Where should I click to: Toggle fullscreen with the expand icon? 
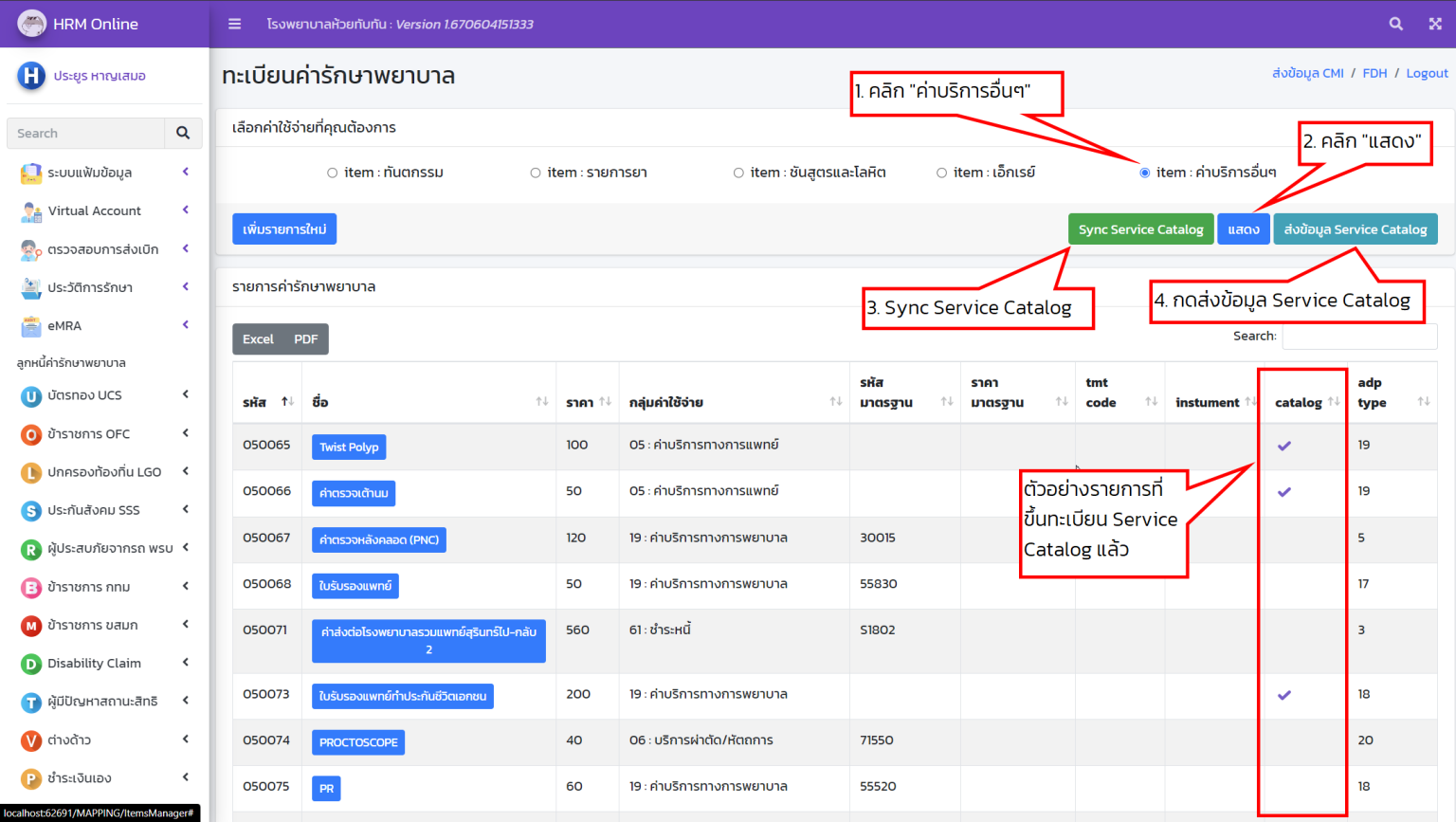point(1434,24)
